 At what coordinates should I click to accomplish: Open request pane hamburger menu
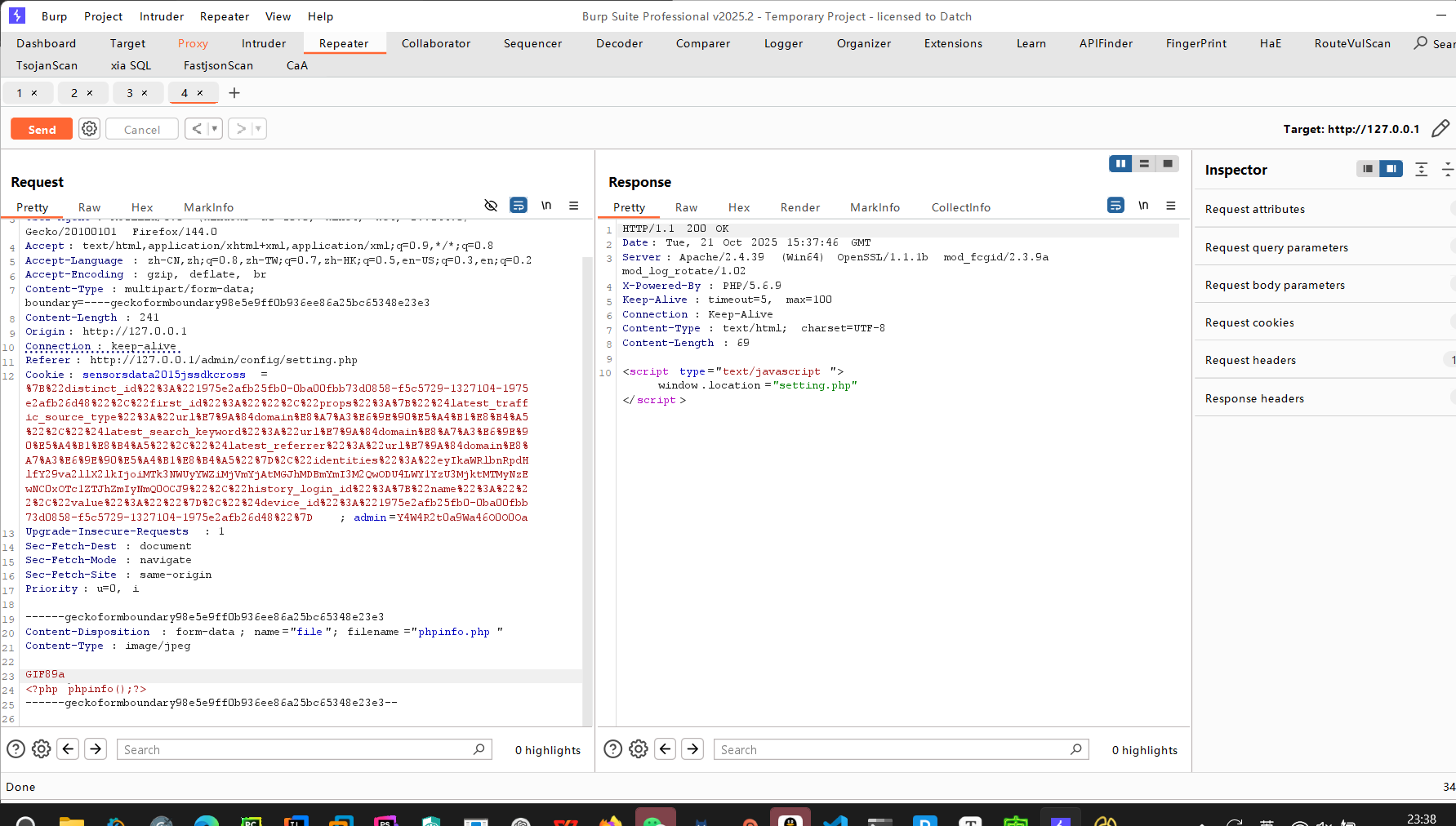[574, 206]
